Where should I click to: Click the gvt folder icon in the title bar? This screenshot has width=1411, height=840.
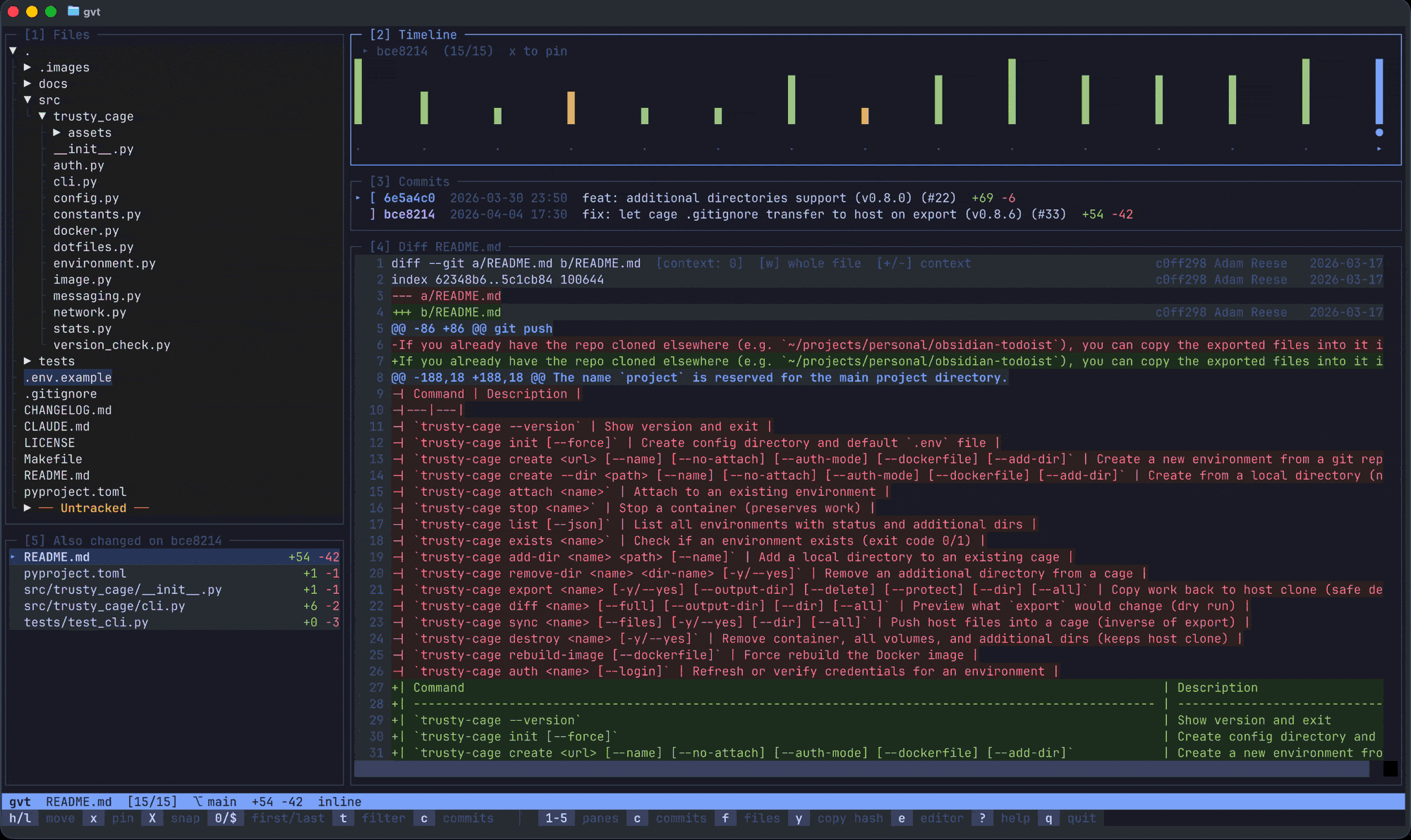[73, 11]
